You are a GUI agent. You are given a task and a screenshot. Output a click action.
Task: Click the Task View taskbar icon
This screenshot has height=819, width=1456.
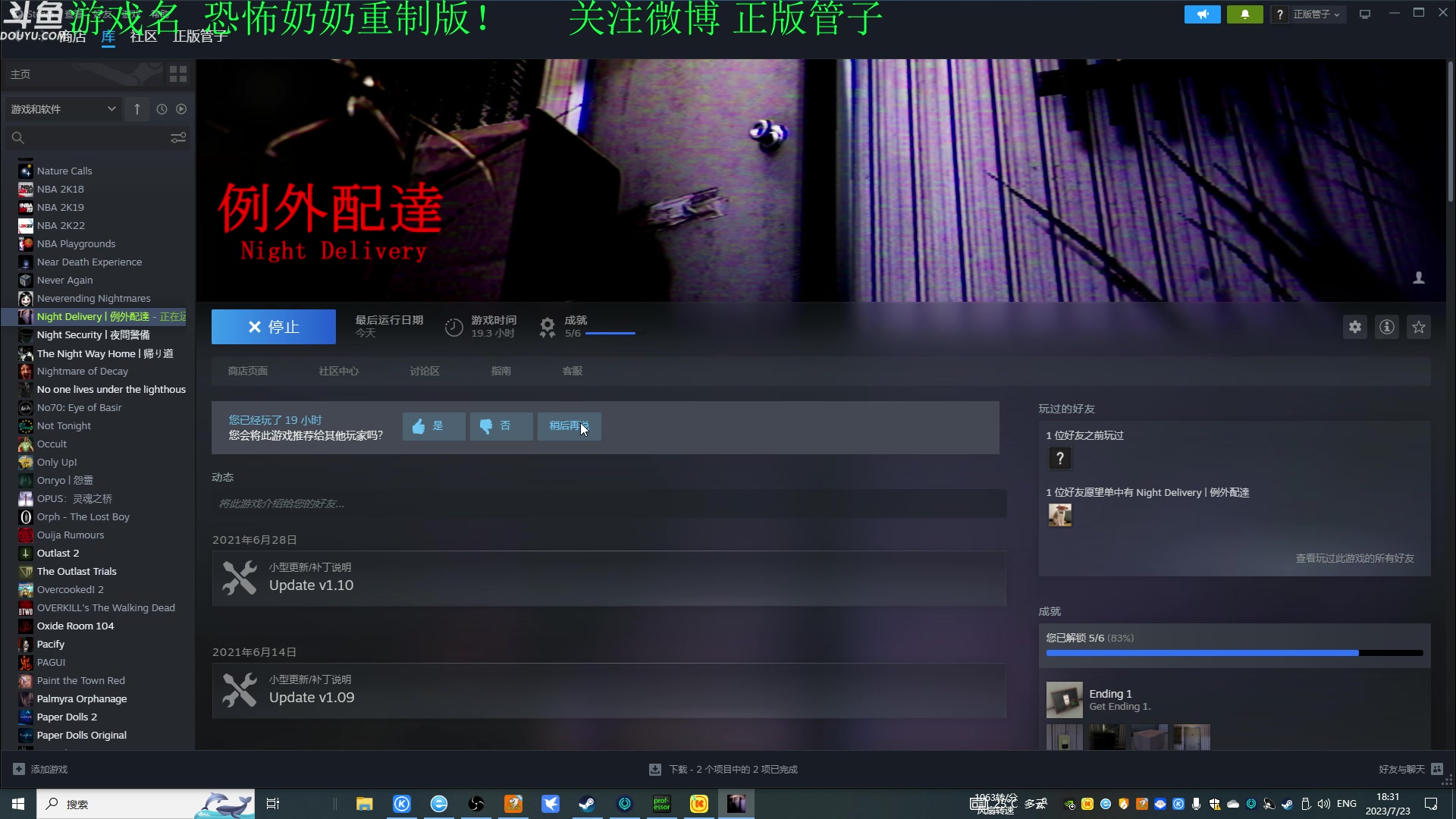point(273,804)
